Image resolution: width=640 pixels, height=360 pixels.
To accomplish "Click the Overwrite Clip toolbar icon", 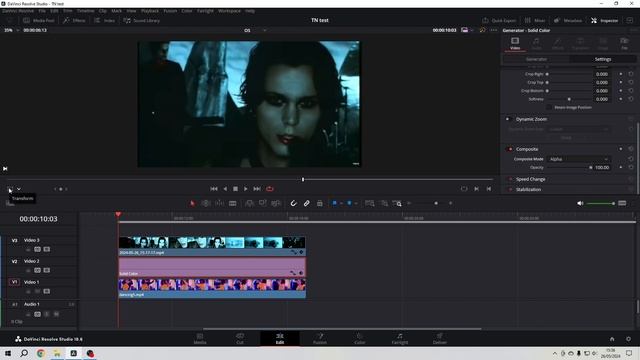I will pyautogui.click(x=262, y=203).
